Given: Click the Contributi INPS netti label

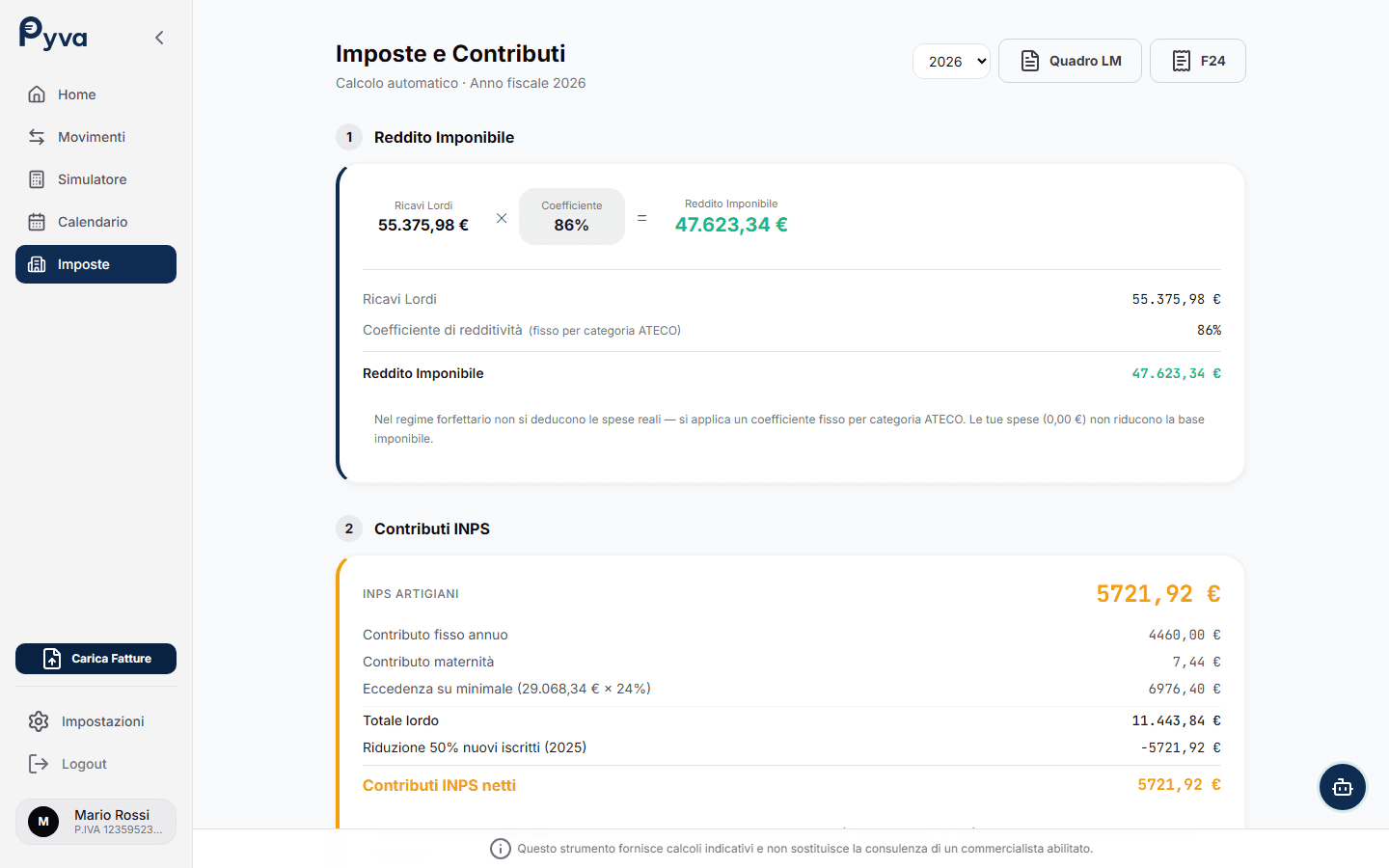Looking at the screenshot, I should pyautogui.click(x=439, y=785).
